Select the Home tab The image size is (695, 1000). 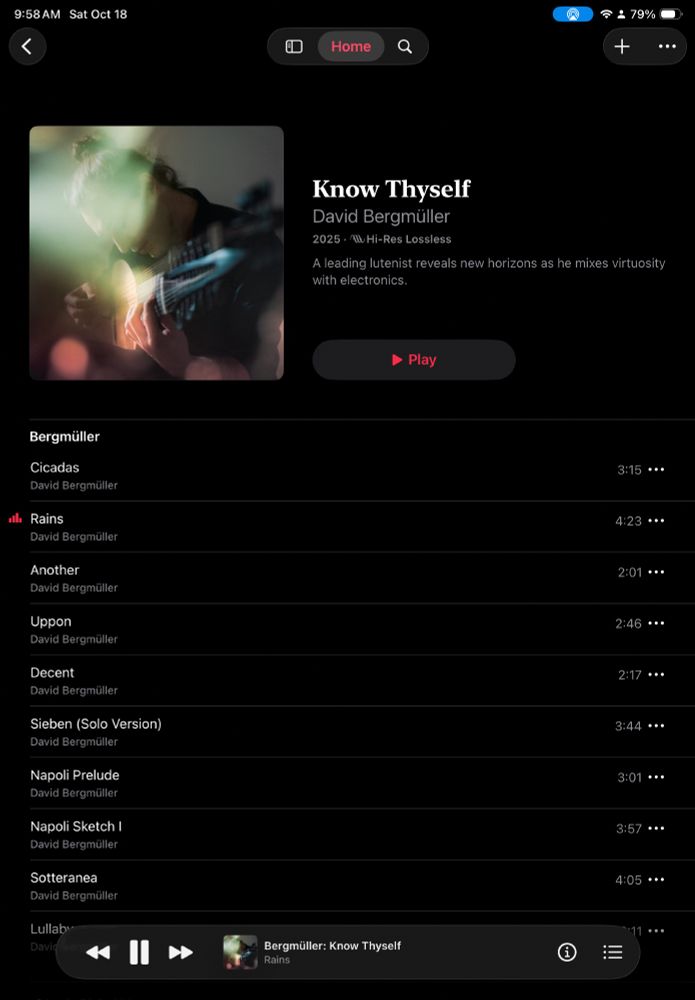click(x=351, y=47)
